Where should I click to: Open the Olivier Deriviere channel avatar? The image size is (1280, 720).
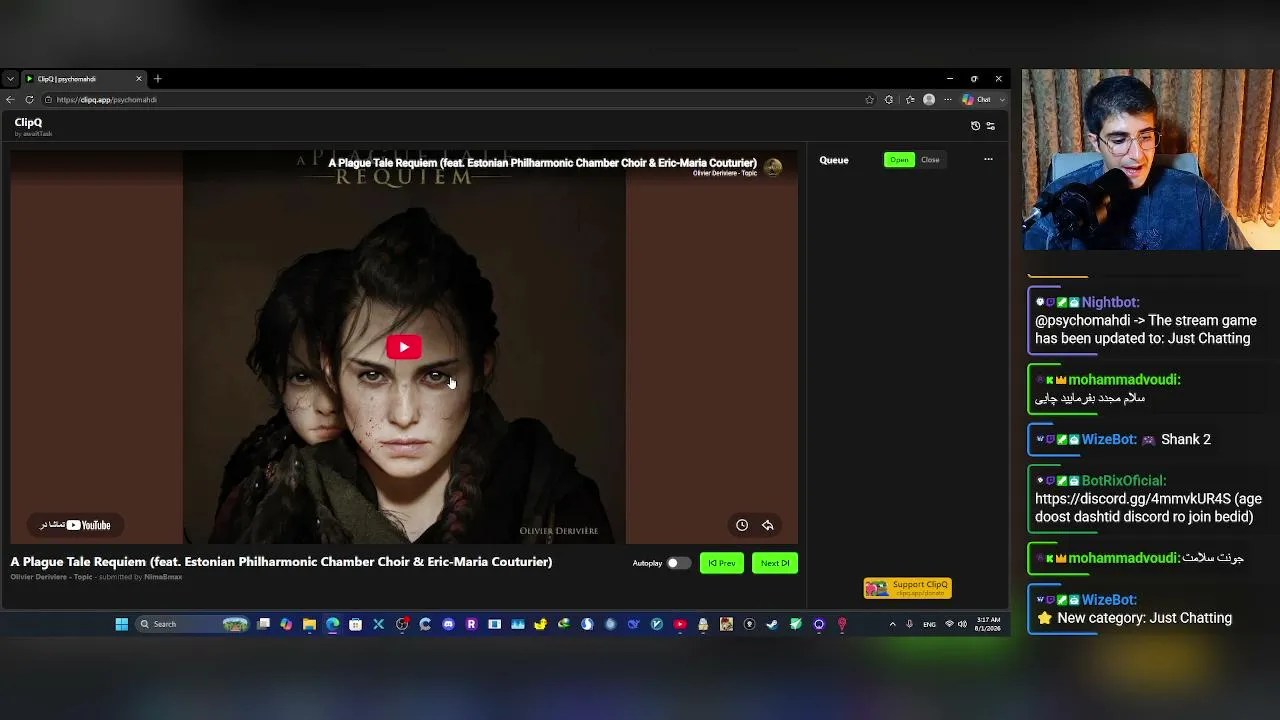coord(773,167)
